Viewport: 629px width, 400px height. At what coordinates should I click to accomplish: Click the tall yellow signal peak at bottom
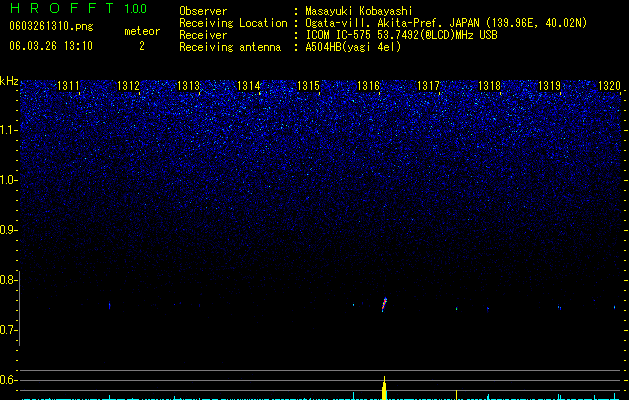pos(384,388)
